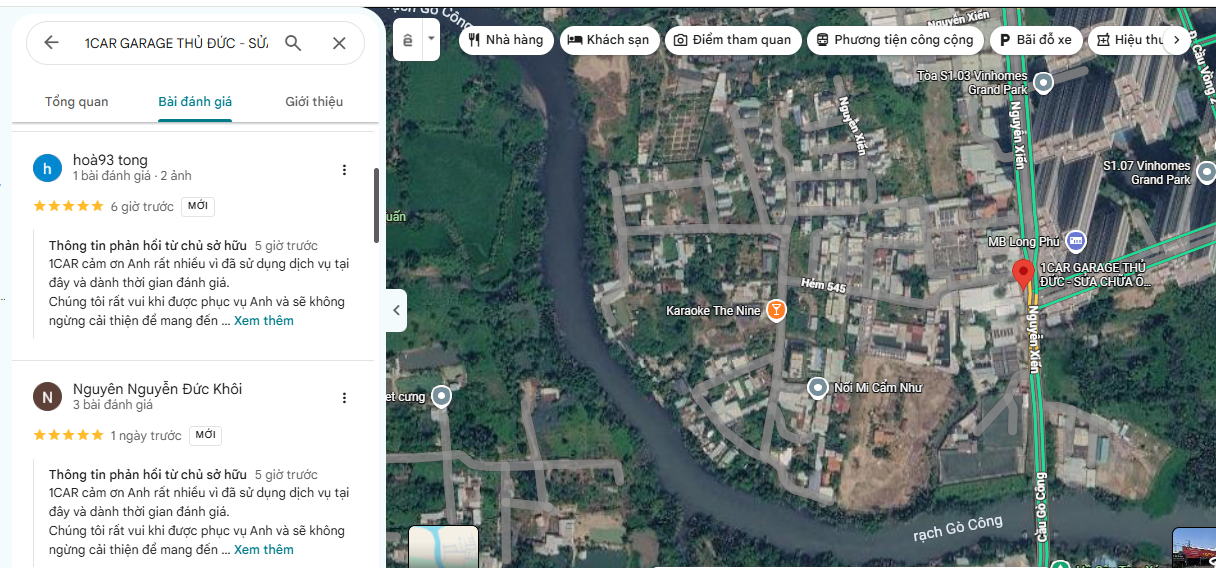Click Nguyên Nguyễn Đức Khôi's brown avatar

[47, 396]
